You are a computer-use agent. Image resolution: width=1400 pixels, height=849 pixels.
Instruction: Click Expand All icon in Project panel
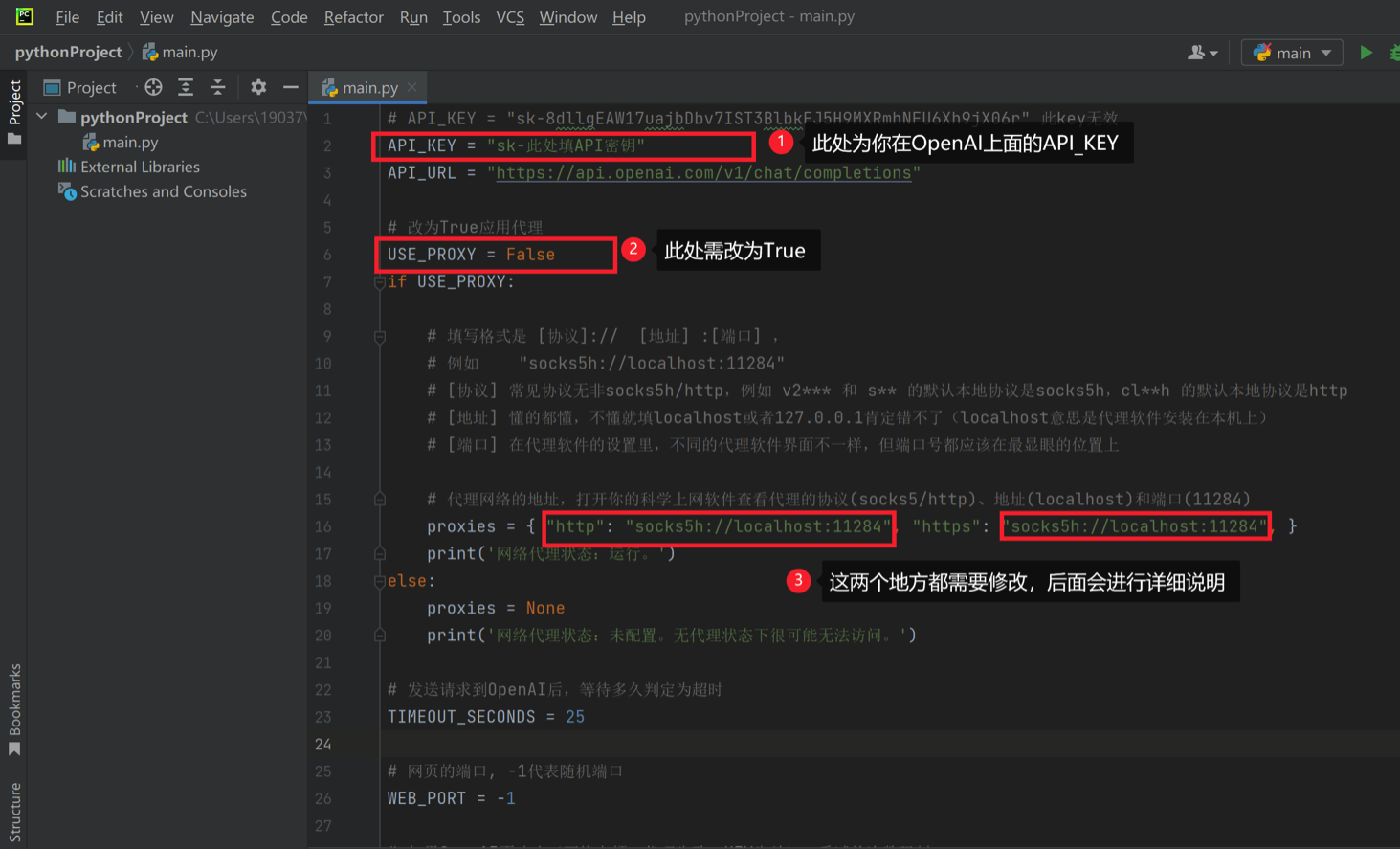186,87
